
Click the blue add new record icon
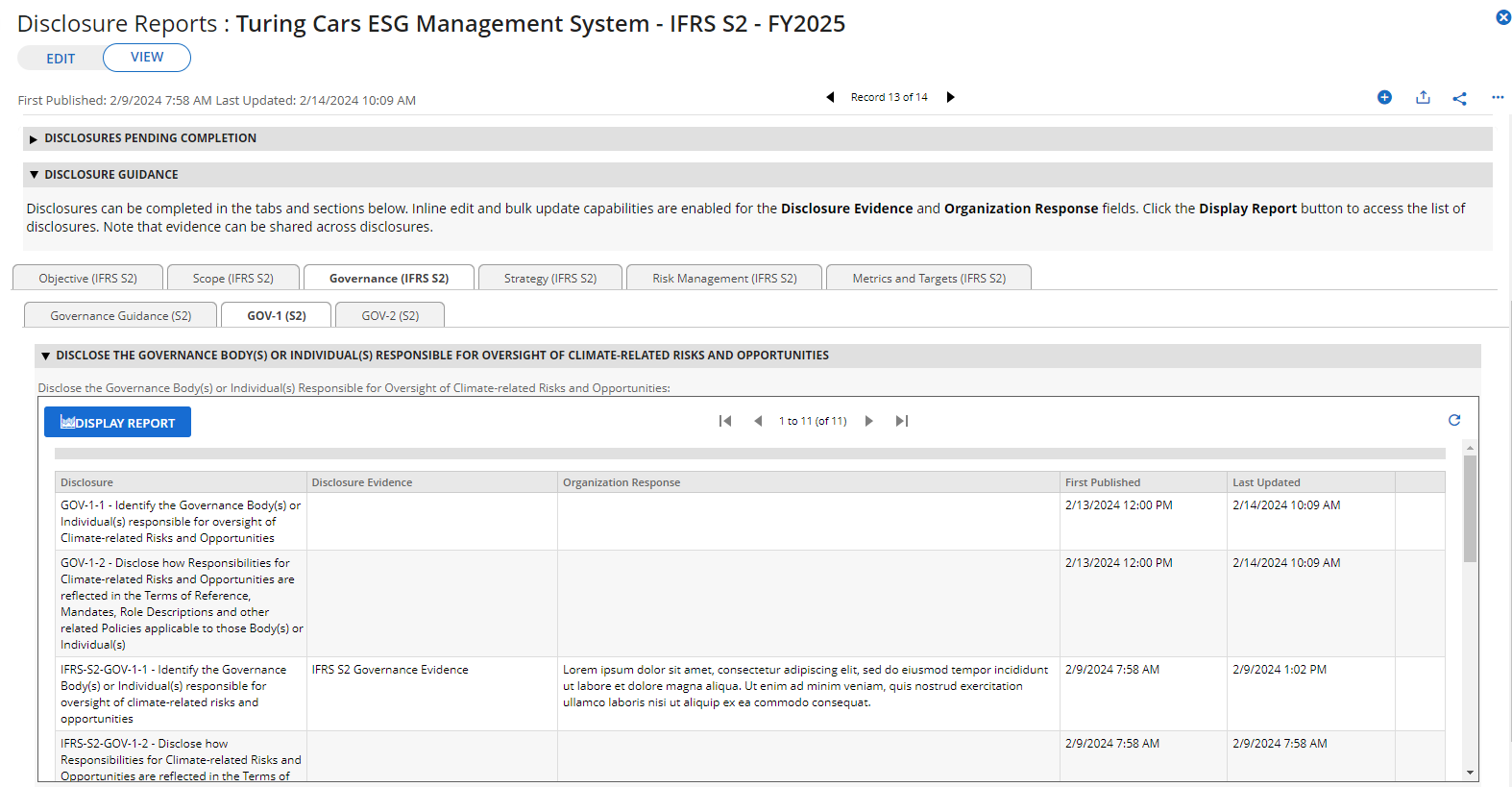click(1384, 97)
